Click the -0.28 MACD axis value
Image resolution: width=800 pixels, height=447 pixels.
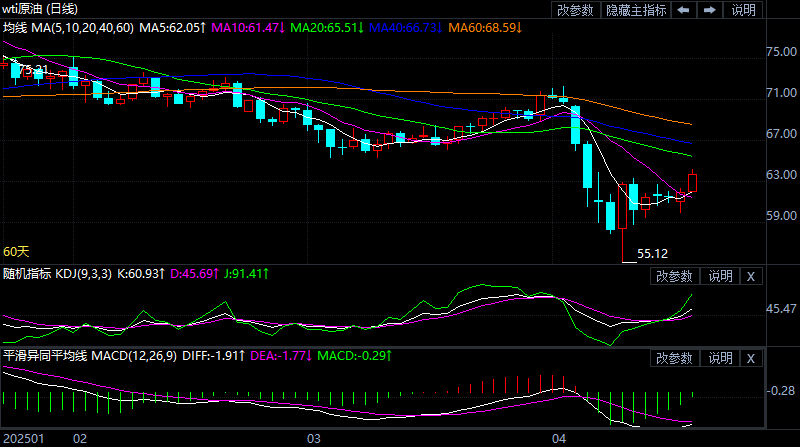(781, 391)
